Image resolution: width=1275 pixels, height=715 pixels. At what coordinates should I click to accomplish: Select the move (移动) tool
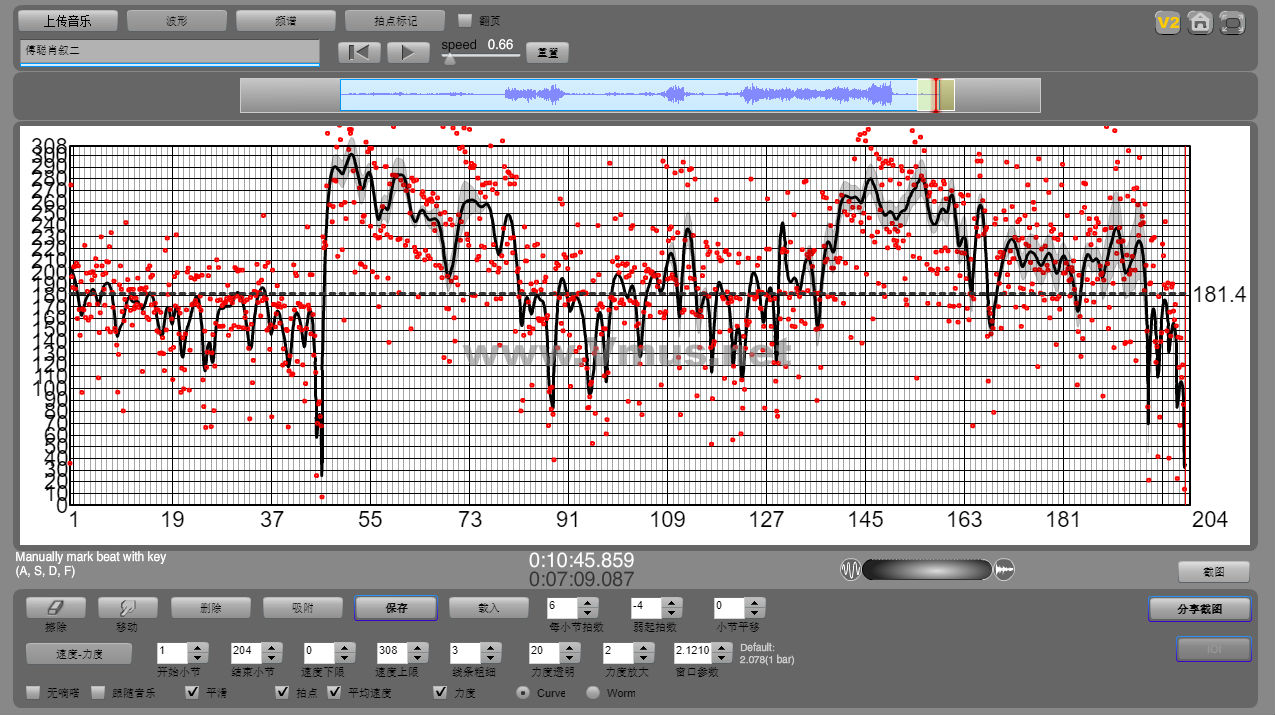click(126, 607)
